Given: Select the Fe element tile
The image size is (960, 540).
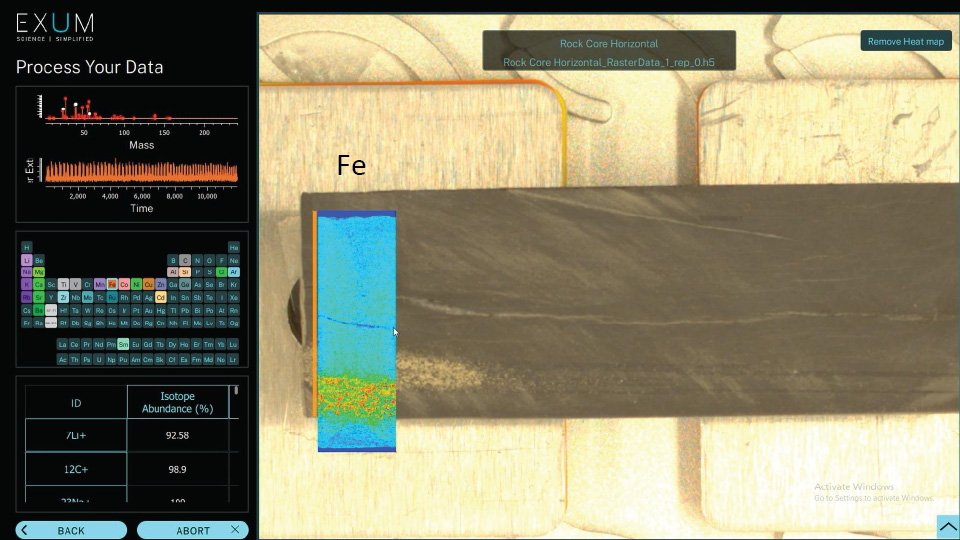Looking at the screenshot, I should (x=112, y=284).
